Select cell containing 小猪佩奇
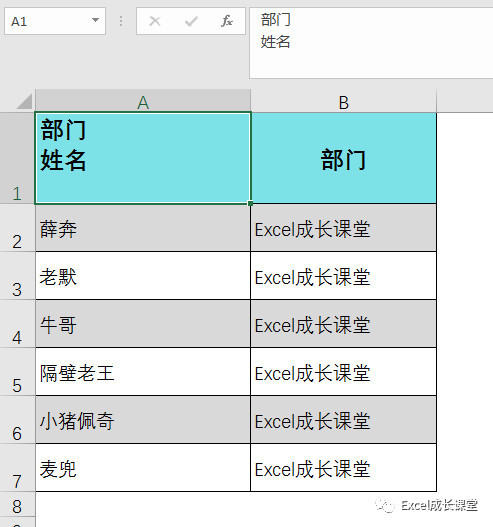 click(143, 420)
